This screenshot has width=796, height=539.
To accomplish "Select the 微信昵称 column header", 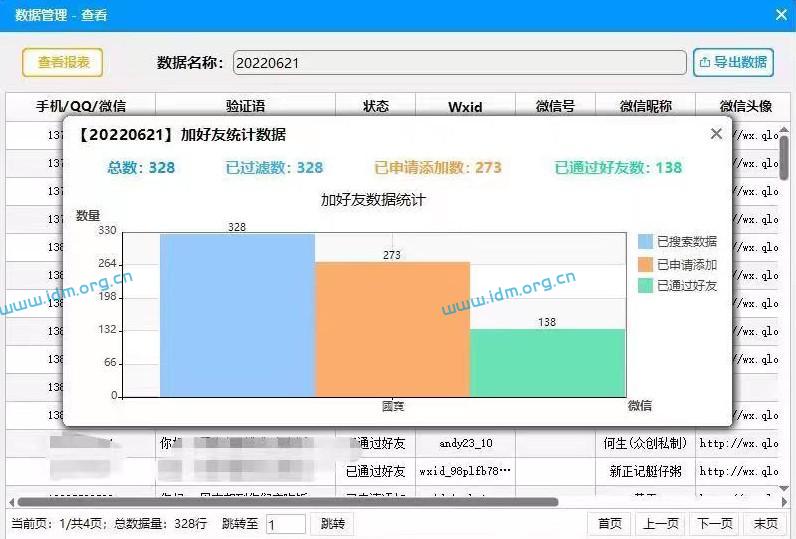I will pos(645,106).
